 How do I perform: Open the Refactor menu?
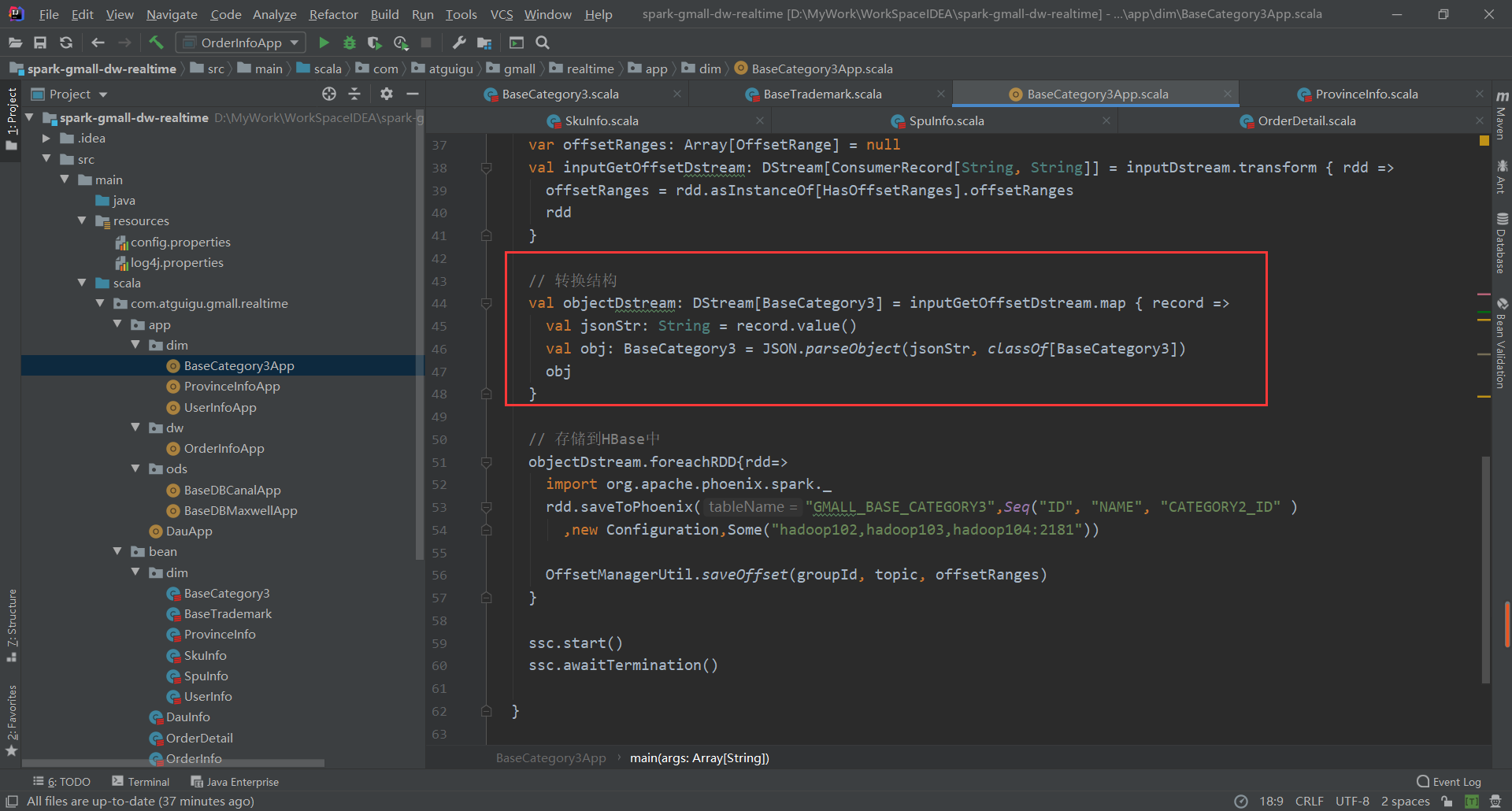click(333, 14)
